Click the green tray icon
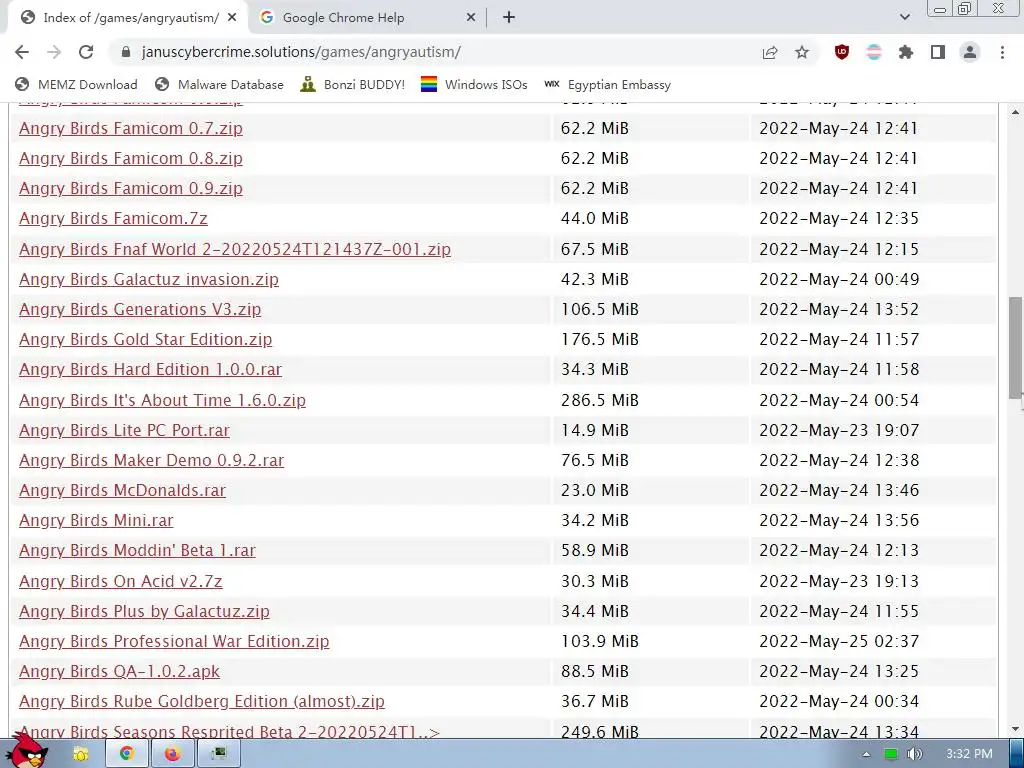The image size is (1024, 768). pyautogui.click(x=890, y=755)
